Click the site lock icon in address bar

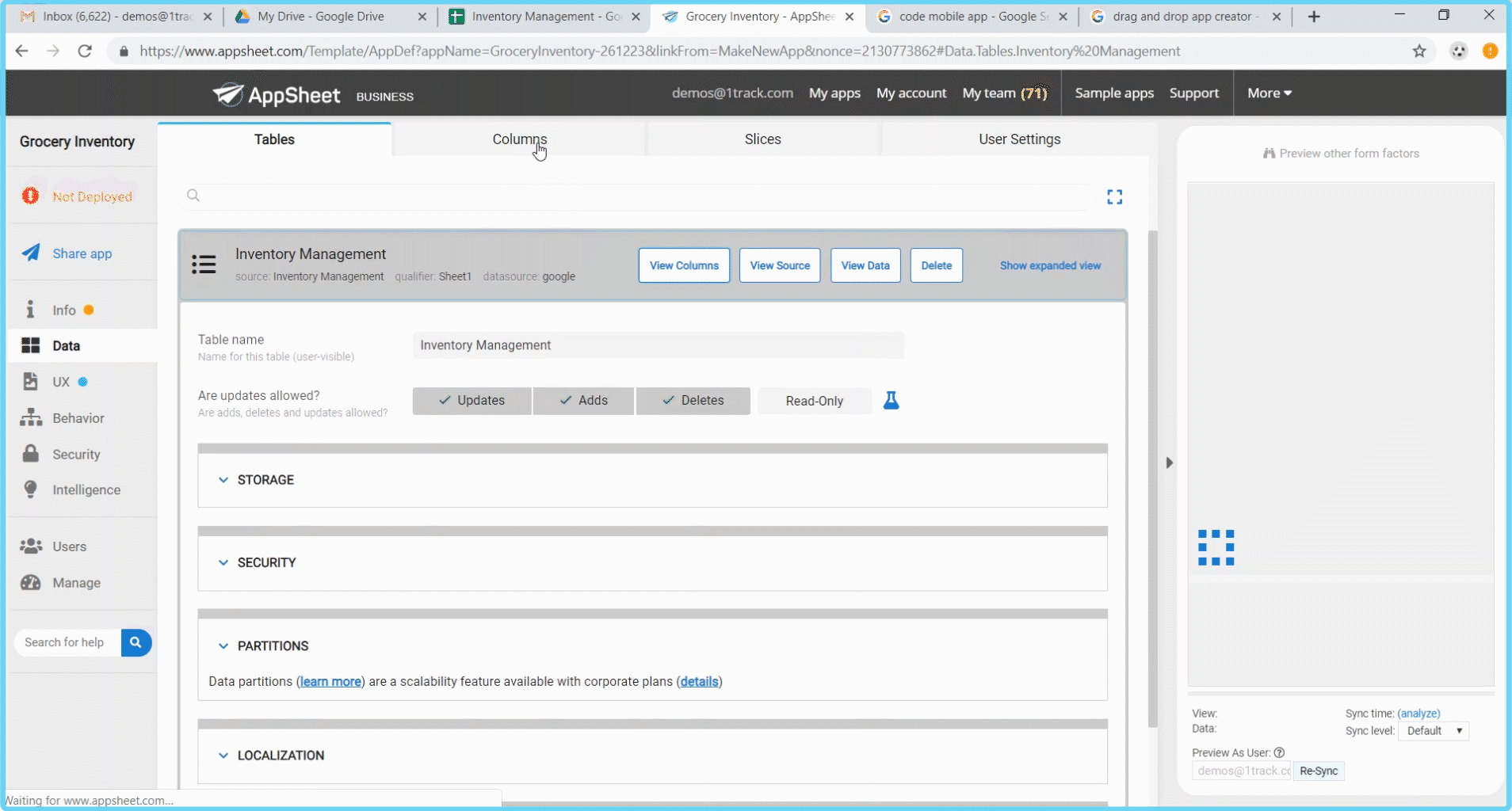(x=124, y=51)
